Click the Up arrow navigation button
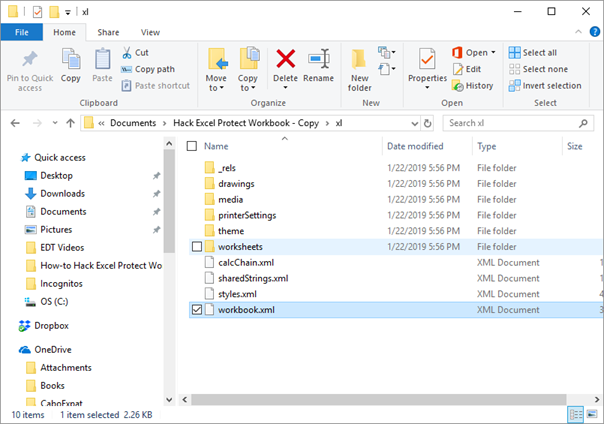604x424 pixels. pos(70,123)
